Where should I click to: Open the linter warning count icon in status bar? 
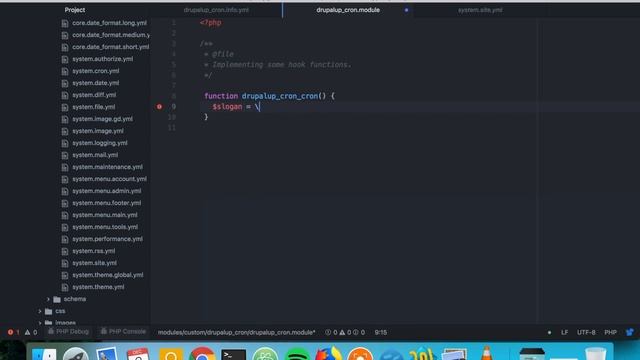click(x=27, y=332)
